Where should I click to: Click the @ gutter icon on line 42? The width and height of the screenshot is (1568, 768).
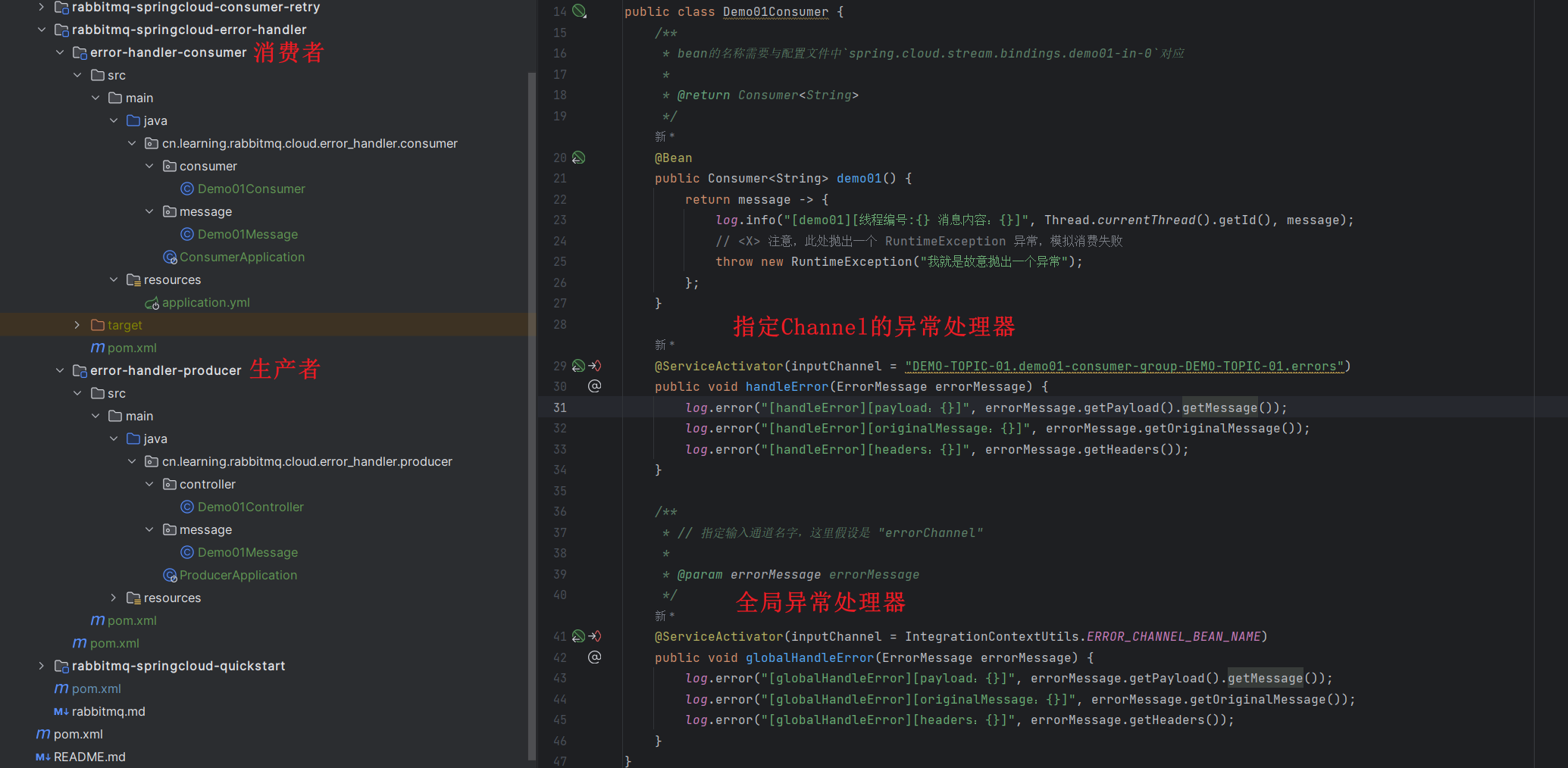pos(595,657)
